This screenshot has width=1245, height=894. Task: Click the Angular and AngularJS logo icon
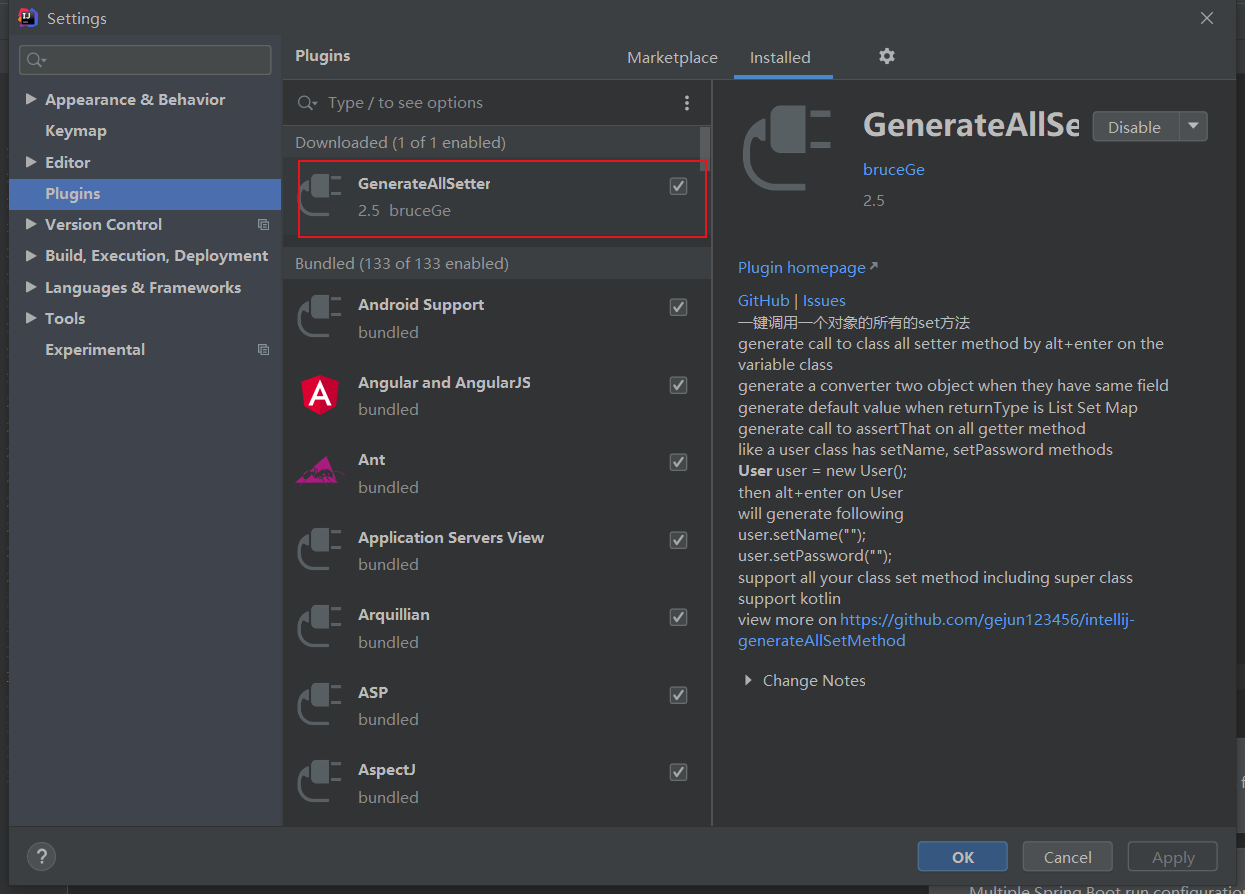(321, 395)
